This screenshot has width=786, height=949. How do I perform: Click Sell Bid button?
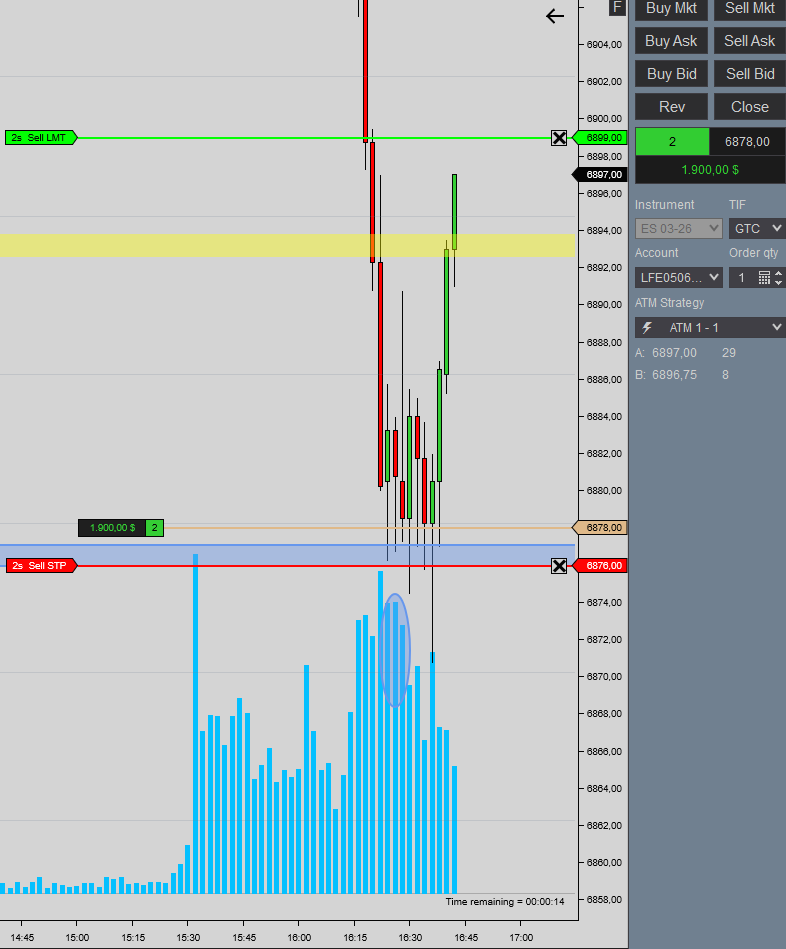point(750,74)
